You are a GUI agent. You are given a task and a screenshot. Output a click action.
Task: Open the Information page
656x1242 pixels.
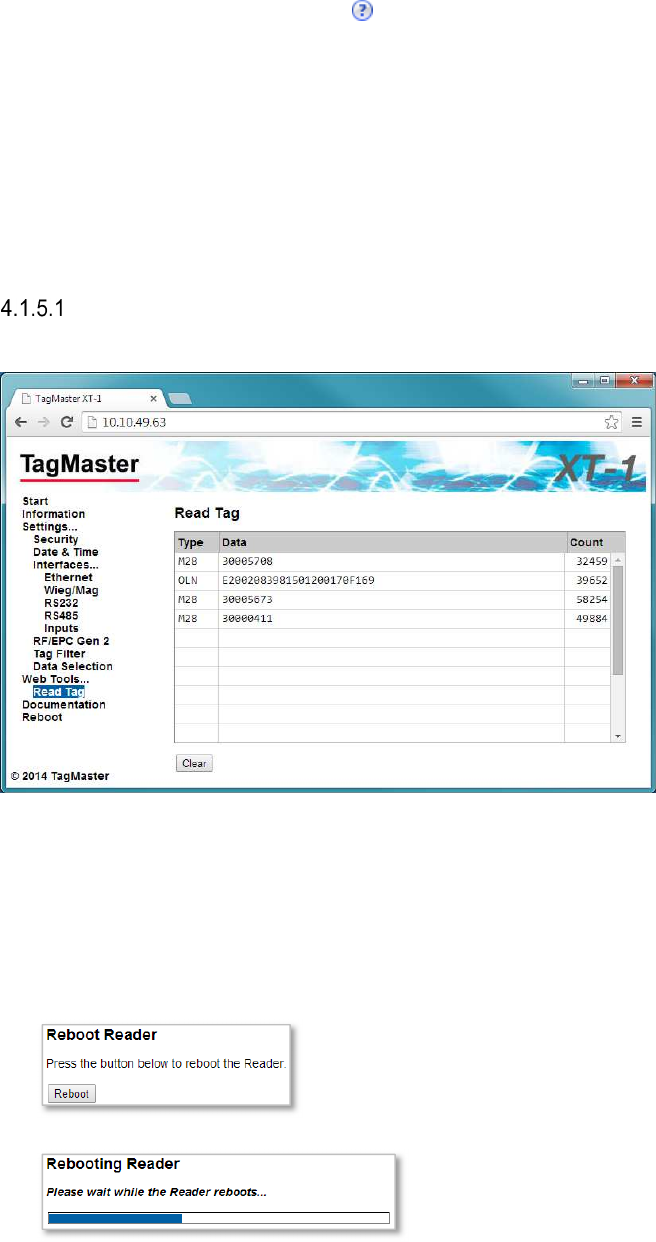[54, 514]
